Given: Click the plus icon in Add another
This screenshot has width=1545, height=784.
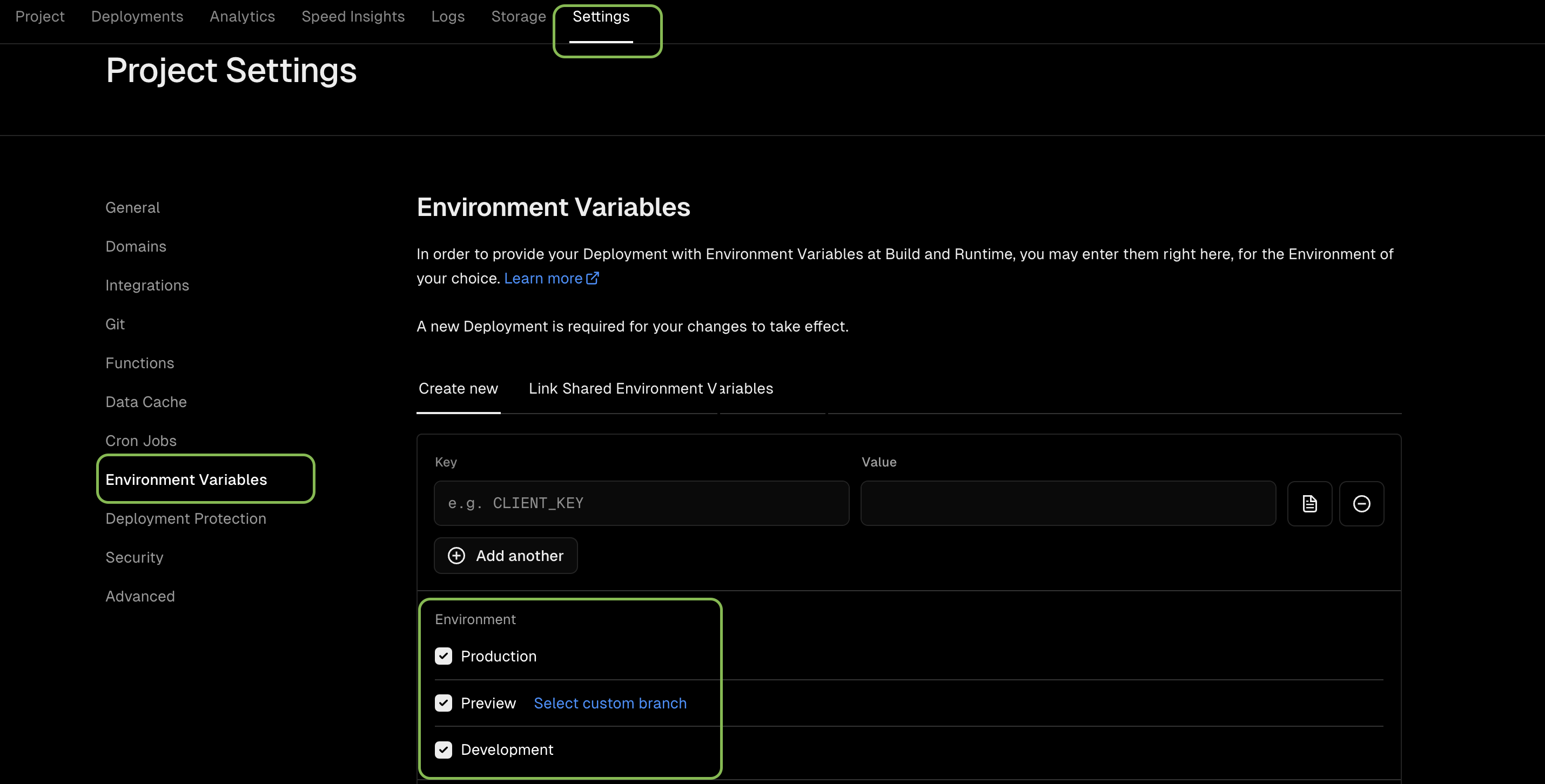Looking at the screenshot, I should point(456,556).
